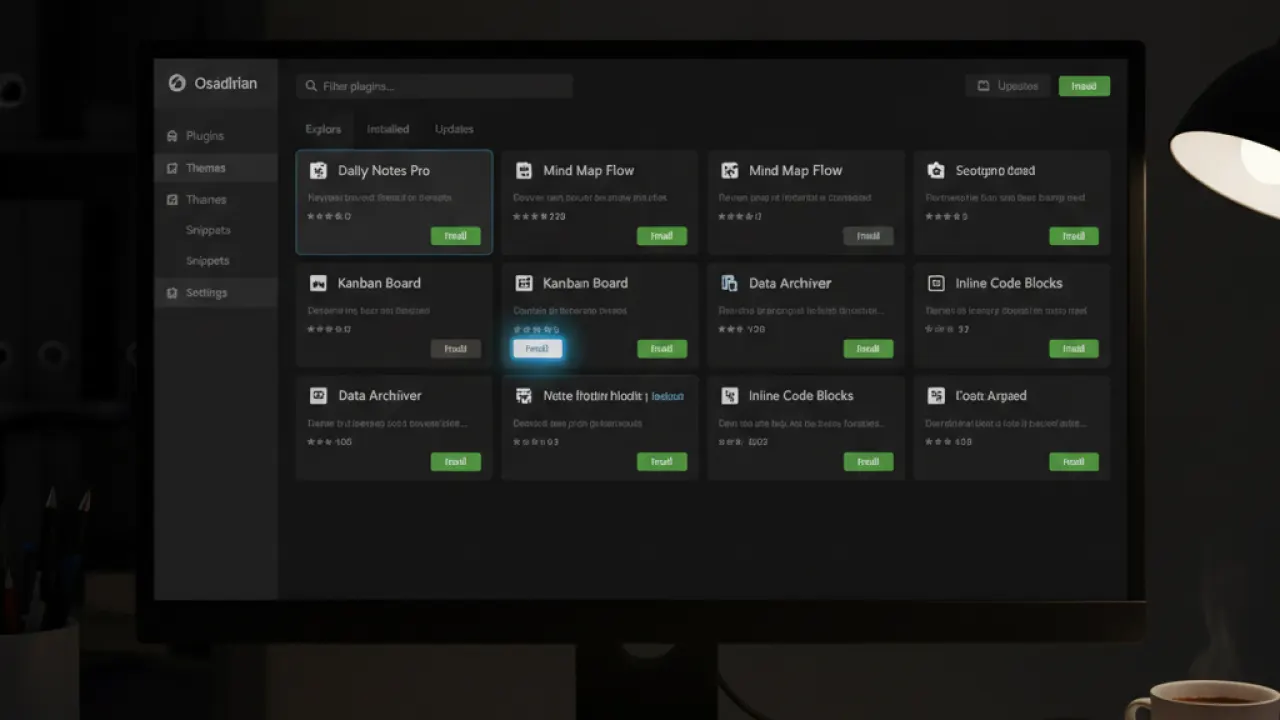Install Inline Code Blocks beside the Coat Arpaed card
The height and width of the screenshot is (720, 1280).
coord(868,462)
